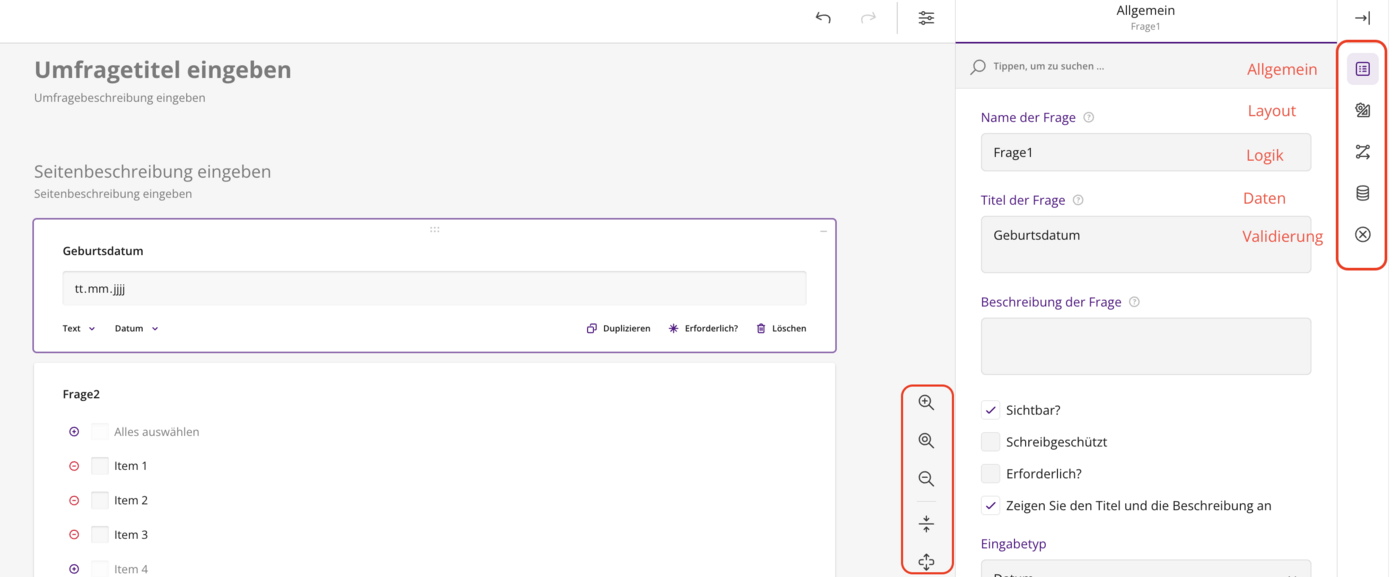Toggle the Sichtbar? checkbox

click(x=990, y=410)
